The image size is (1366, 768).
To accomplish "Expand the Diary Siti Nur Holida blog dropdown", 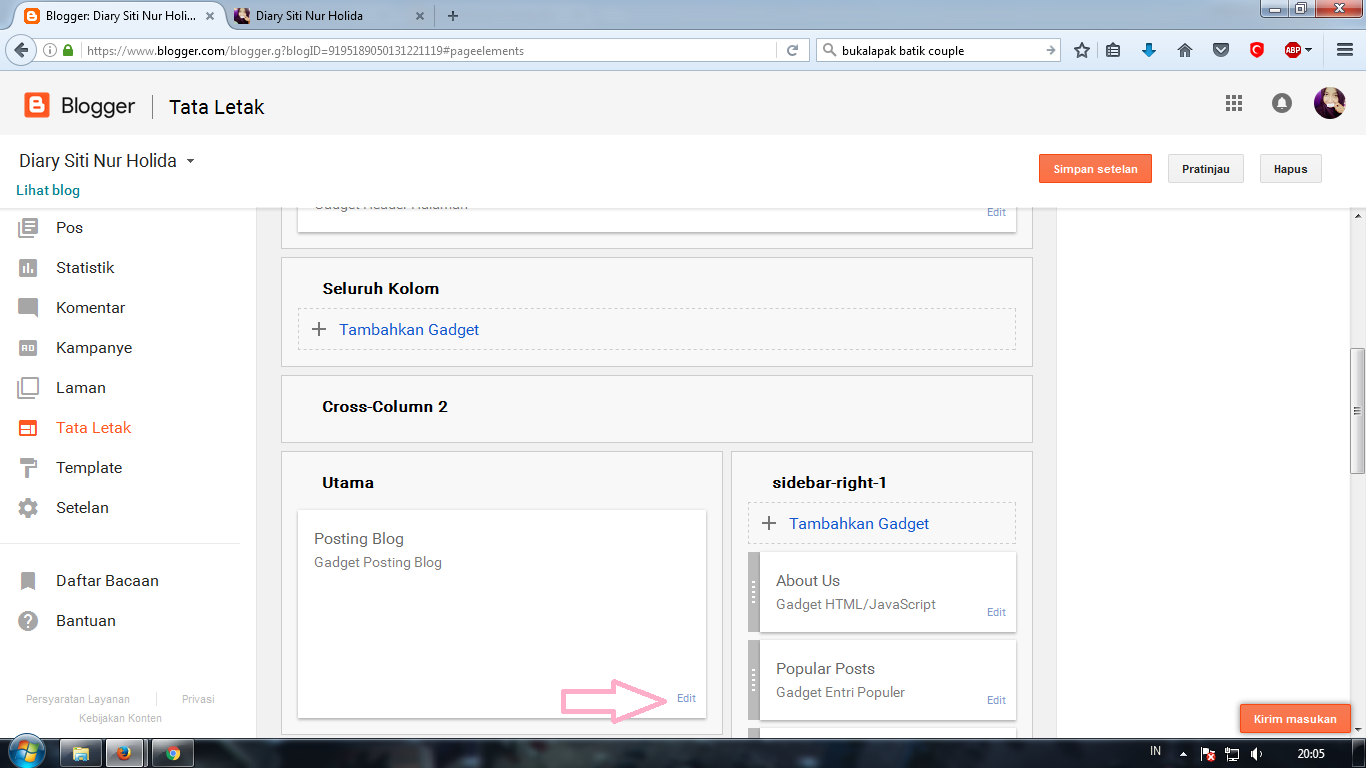I will [x=192, y=160].
